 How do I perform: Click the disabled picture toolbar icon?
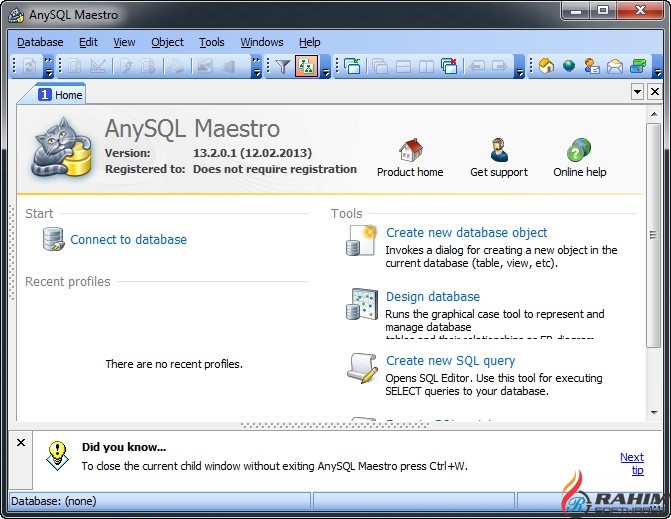pos(204,66)
